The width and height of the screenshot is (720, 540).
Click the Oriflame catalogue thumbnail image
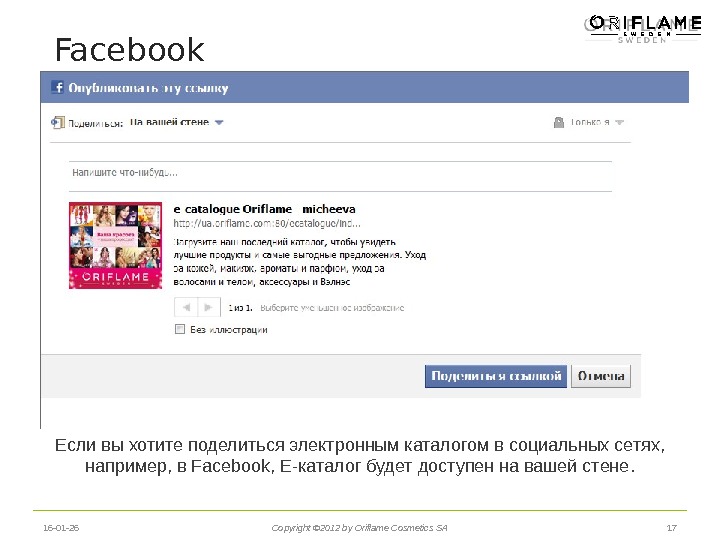coord(115,245)
